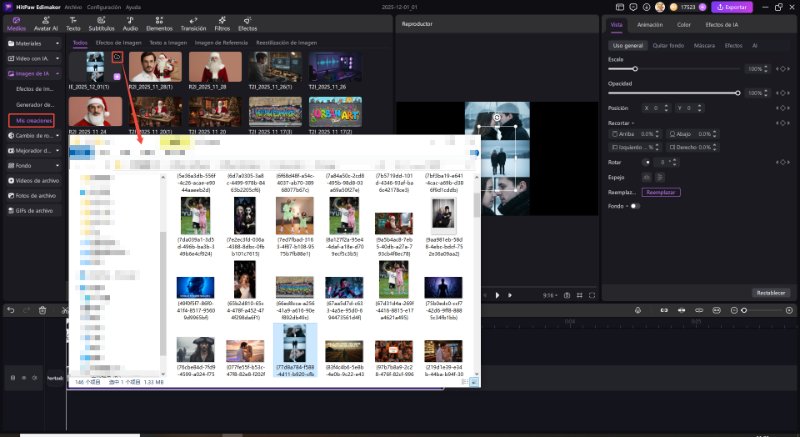Click the Reemplazar button
This screenshot has width=800, height=437.
tap(660, 192)
